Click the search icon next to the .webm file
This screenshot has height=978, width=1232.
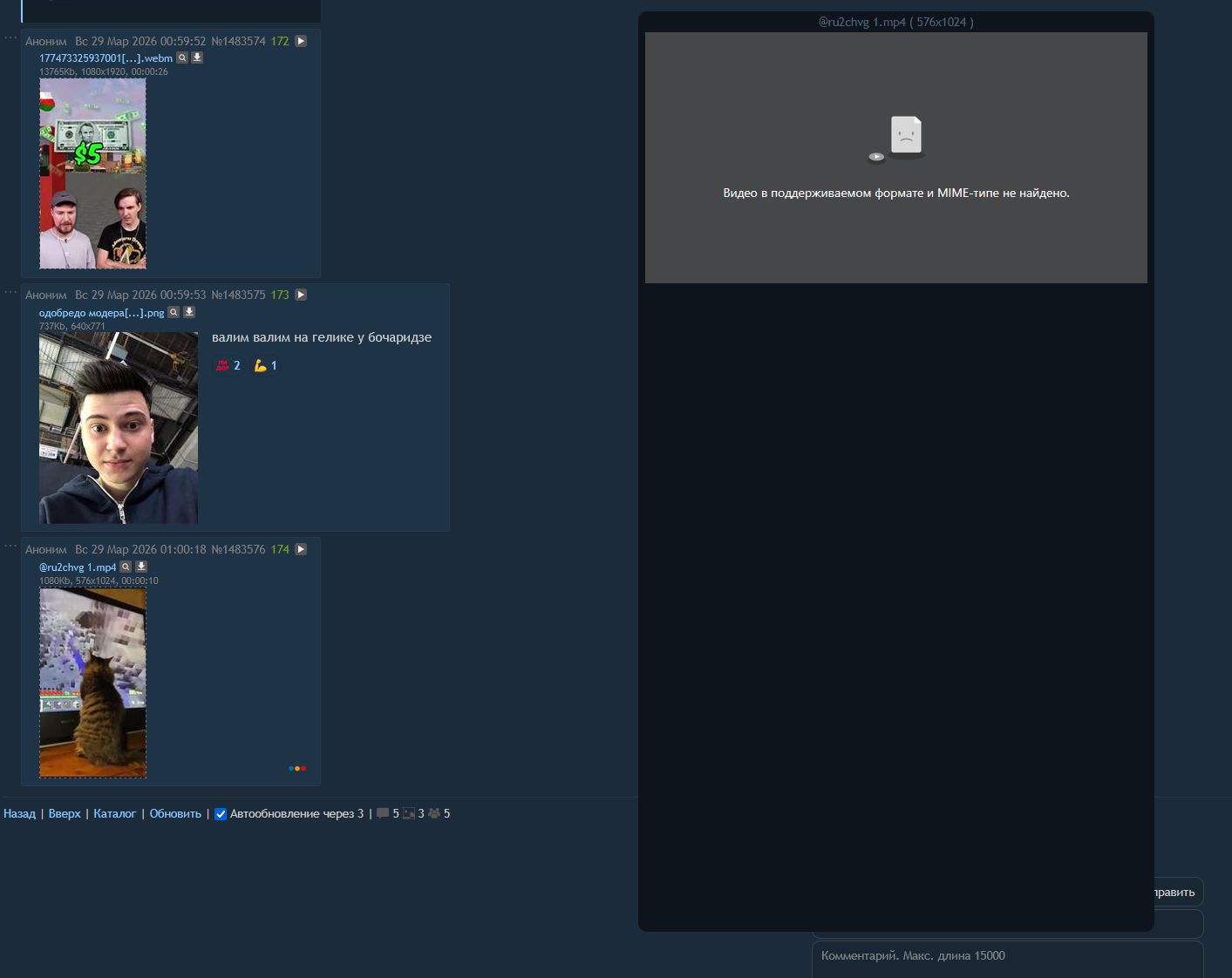point(182,58)
